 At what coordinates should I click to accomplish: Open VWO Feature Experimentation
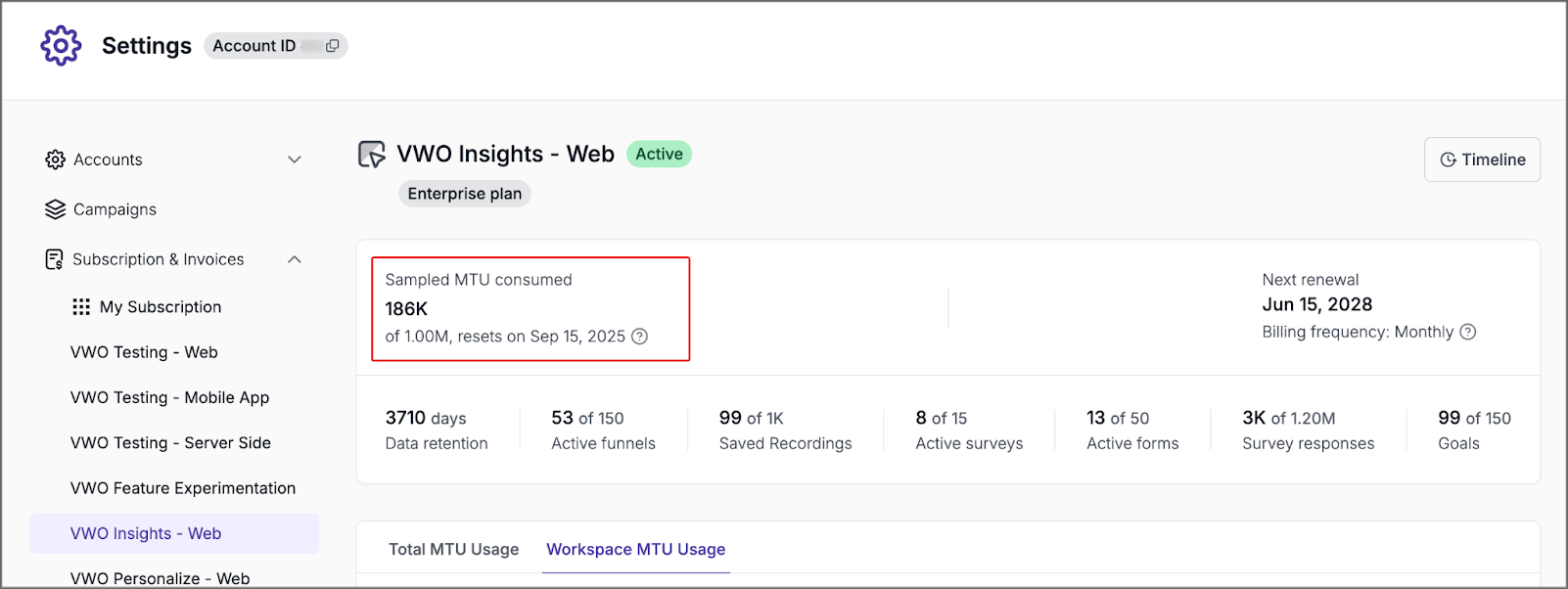tap(183, 488)
